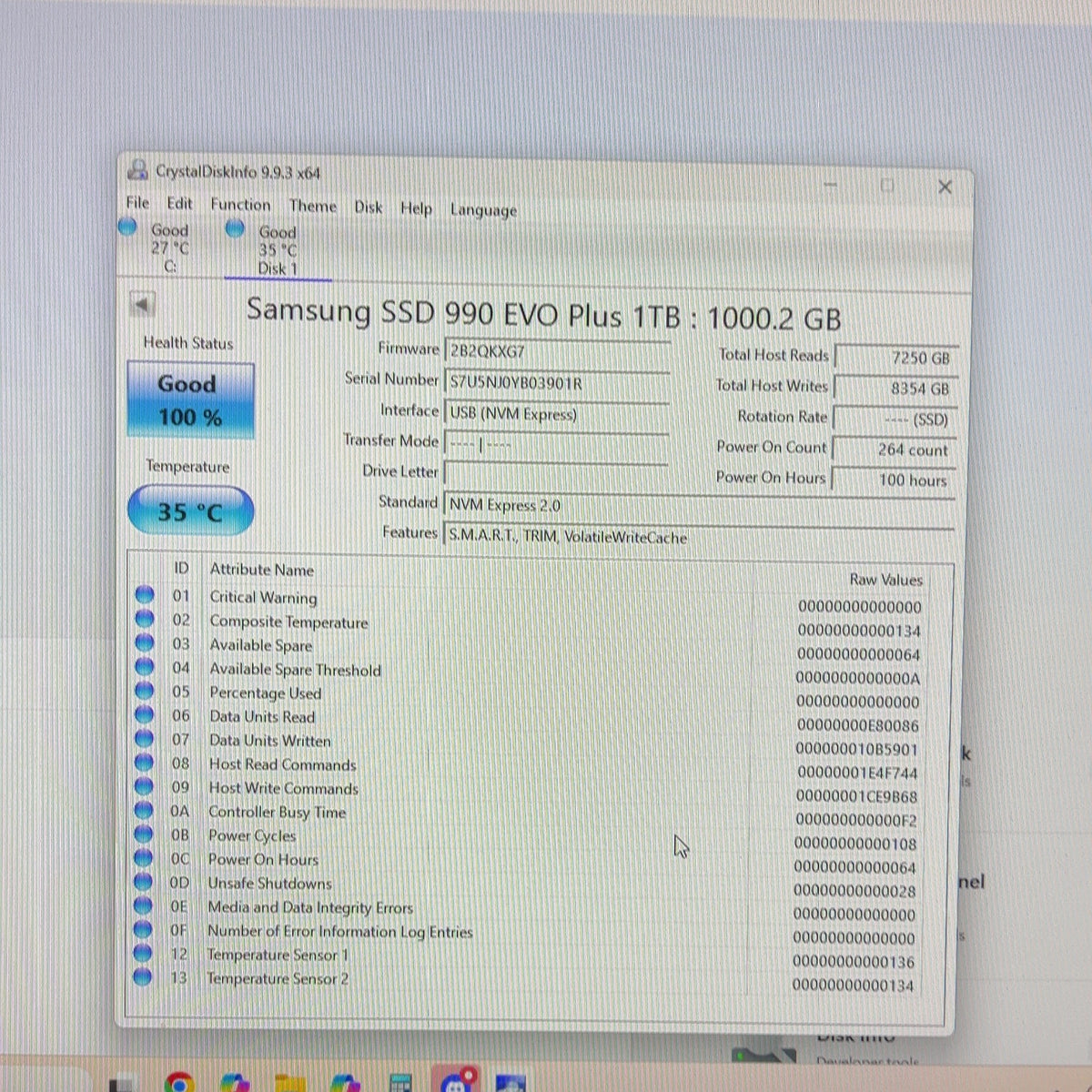
Task: Open the Function menu
Action: point(240,205)
